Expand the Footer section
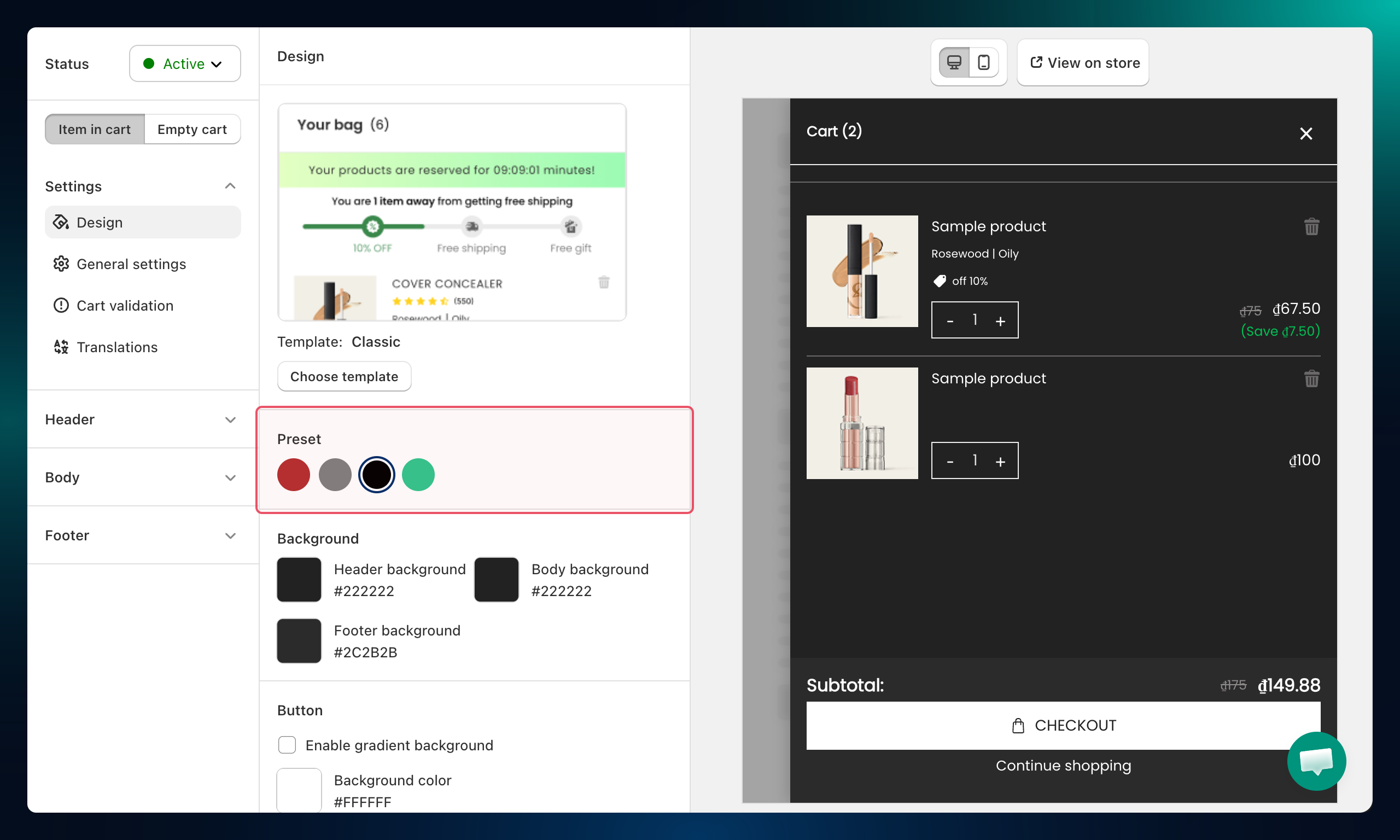Image resolution: width=1400 pixels, height=840 pixels. [143, 535]
